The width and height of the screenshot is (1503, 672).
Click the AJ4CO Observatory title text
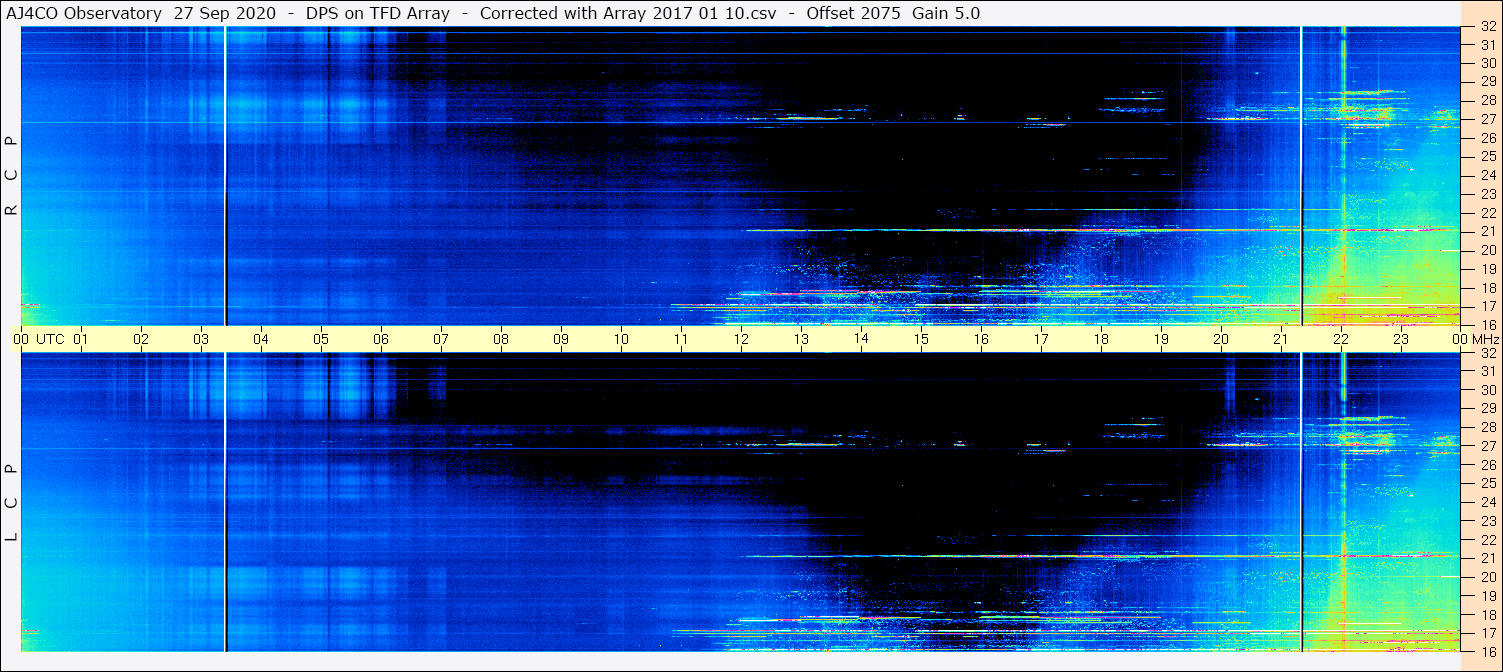click(84, 13)
